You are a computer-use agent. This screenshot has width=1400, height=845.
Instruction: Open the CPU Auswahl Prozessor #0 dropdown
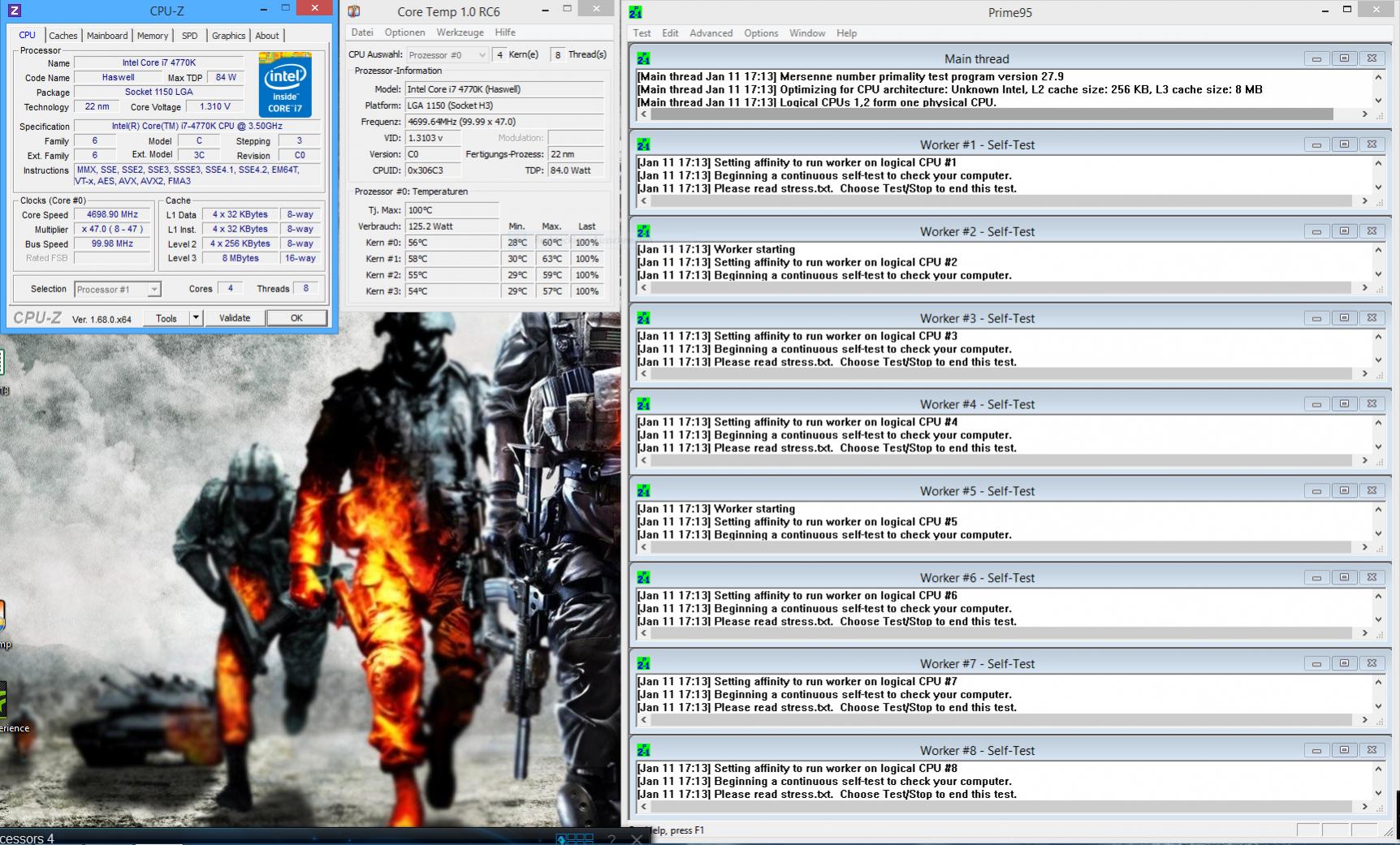447,54
